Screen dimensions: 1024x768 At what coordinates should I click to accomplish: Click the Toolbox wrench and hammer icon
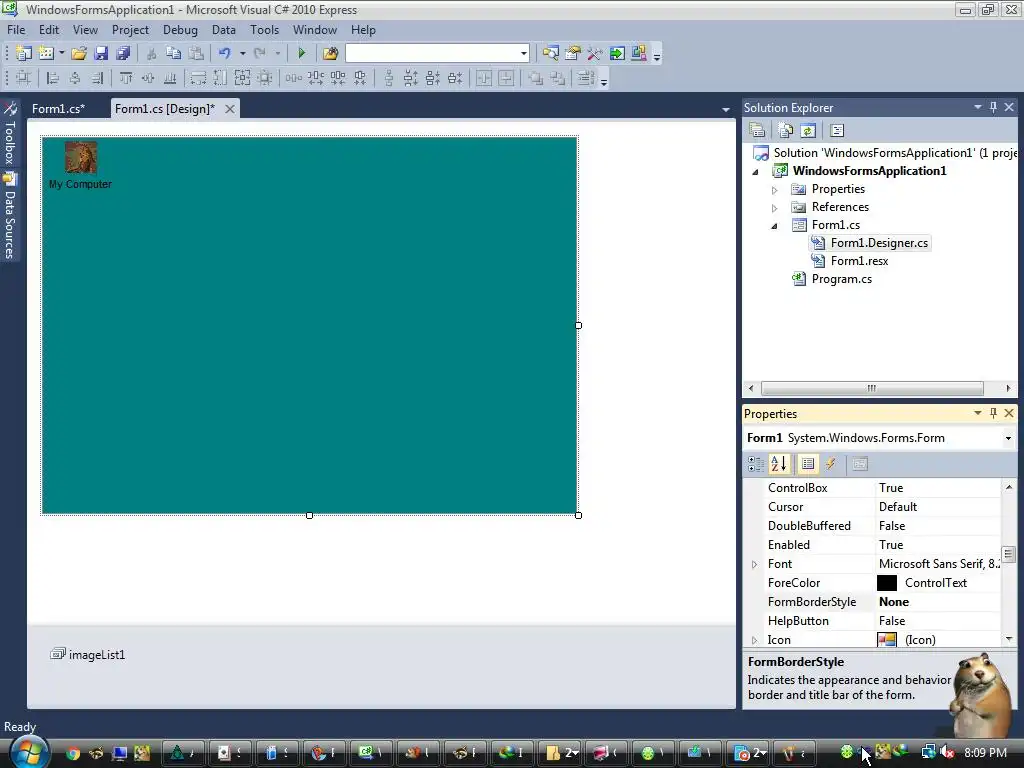(x=594, y=54)
